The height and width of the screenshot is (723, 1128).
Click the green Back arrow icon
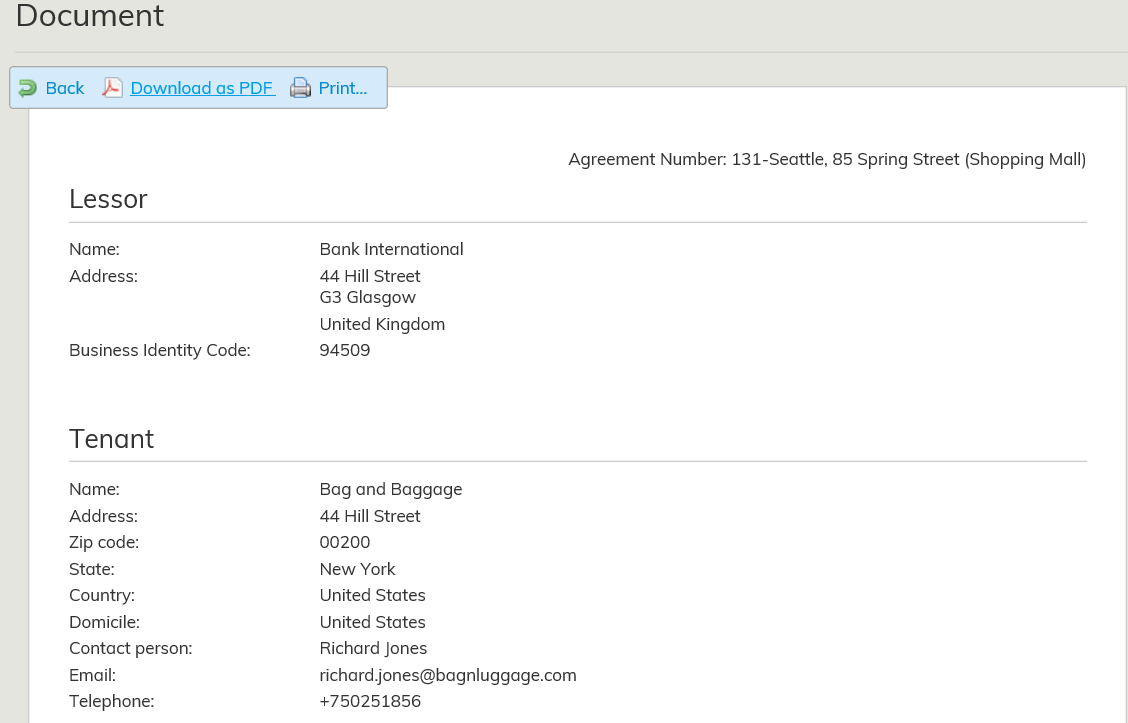coord(28,88)
